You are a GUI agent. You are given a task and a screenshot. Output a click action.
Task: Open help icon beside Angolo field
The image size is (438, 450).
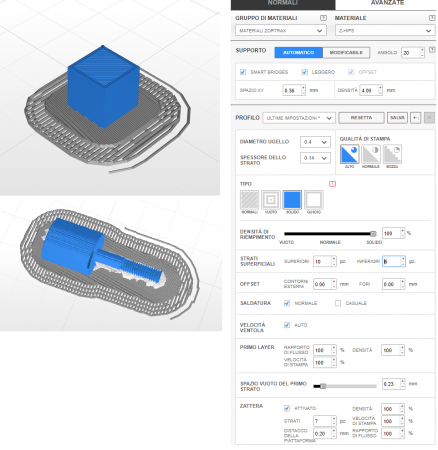tap(432, 50)
